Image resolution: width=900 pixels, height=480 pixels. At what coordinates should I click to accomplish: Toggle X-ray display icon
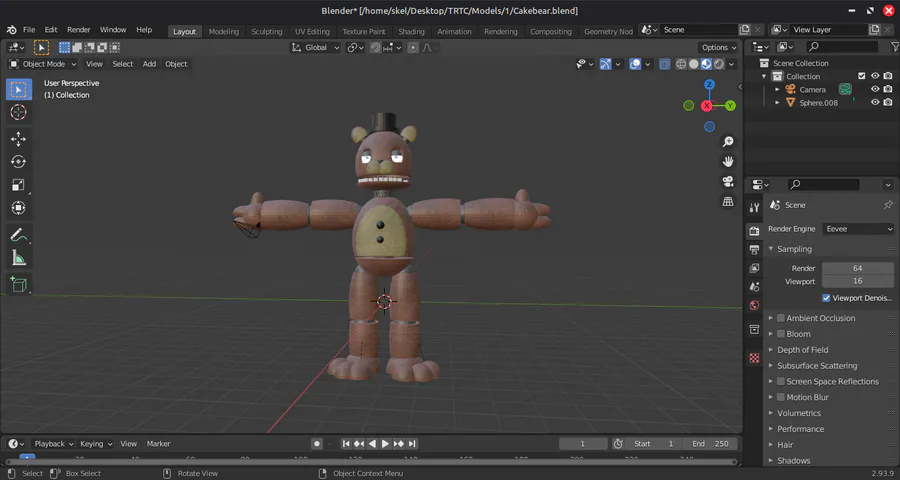(664, 64)
